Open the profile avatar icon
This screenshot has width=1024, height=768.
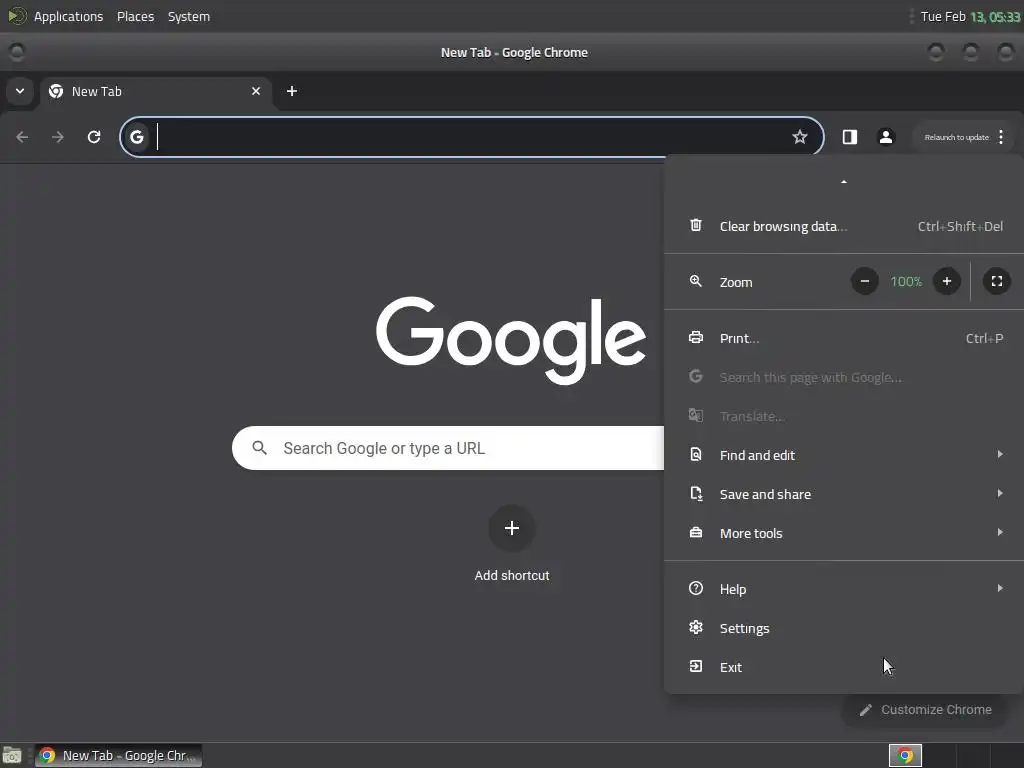886,137
